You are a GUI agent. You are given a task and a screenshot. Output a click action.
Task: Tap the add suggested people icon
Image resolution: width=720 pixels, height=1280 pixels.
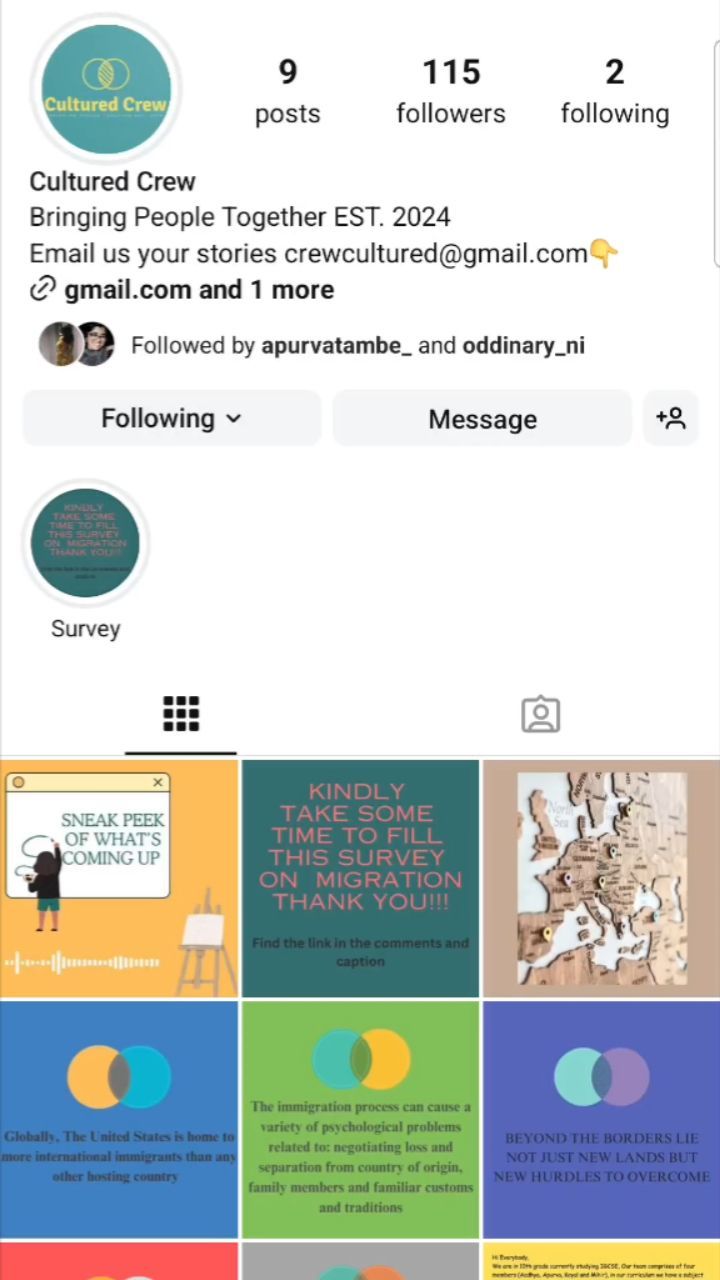(x=670, y=418)
